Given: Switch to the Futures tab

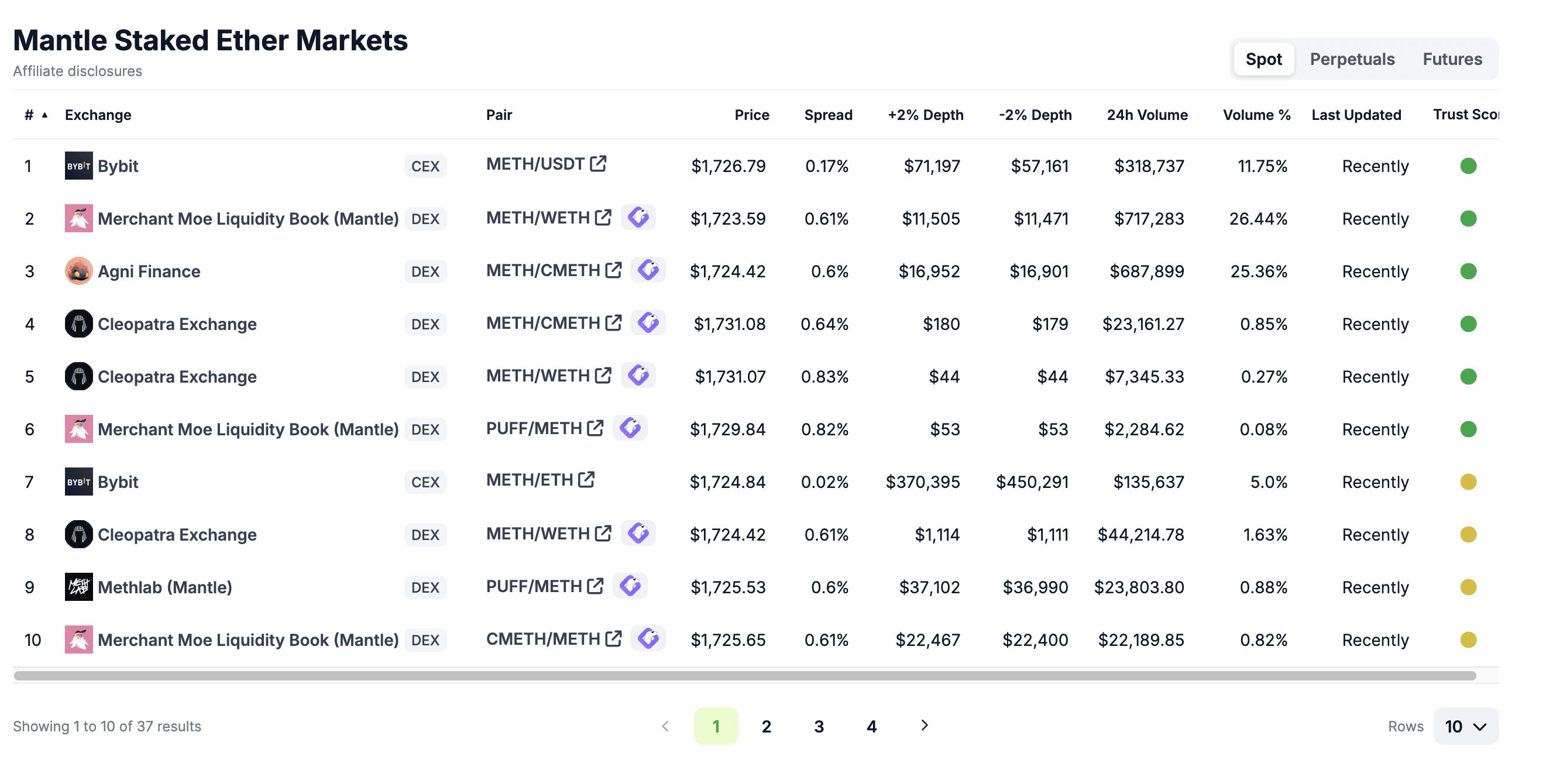Looking at the screenshot, I should coord(1452,59).
